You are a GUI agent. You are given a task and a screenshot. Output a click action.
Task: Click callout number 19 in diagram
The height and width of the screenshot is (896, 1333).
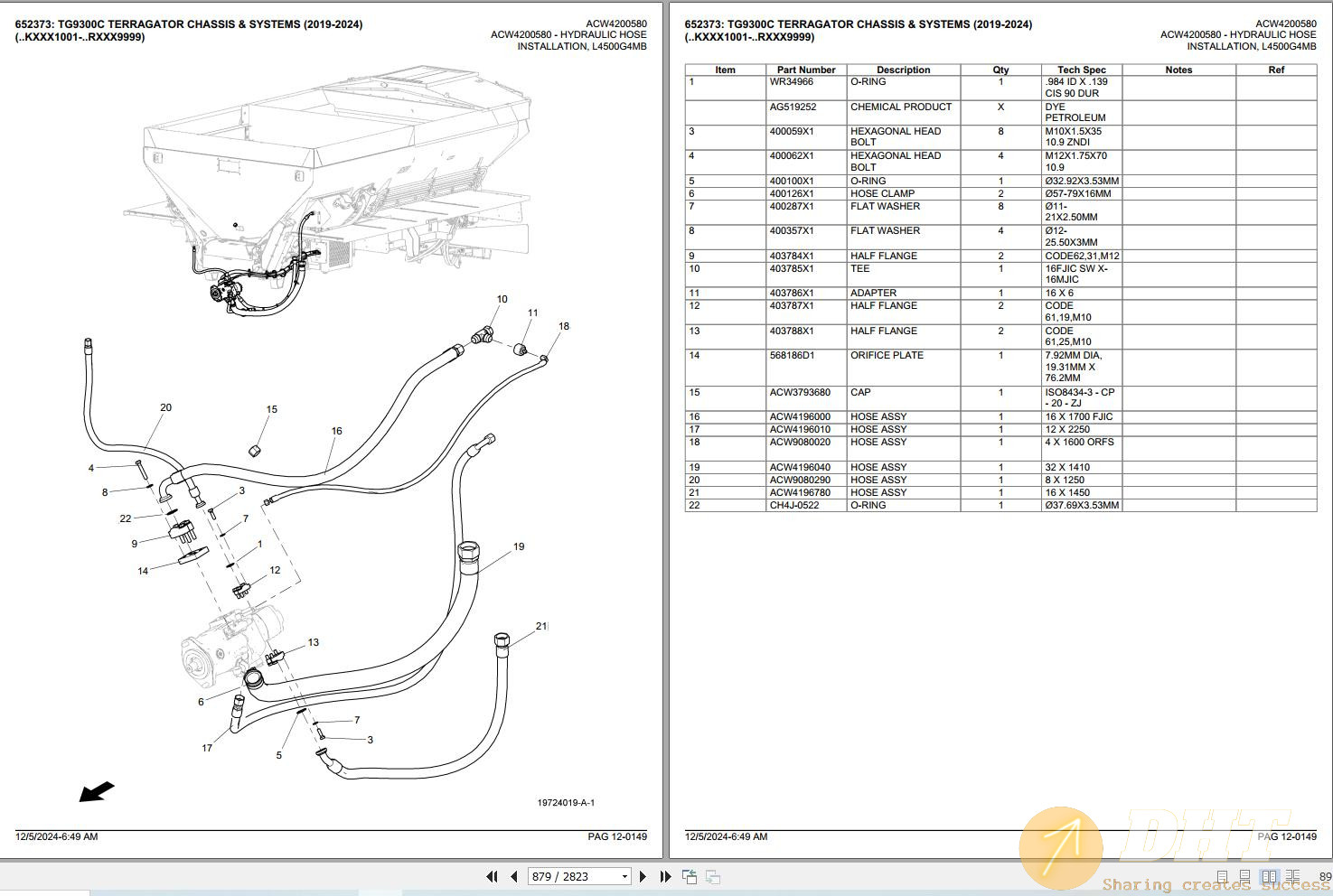[x=519, y=546]
